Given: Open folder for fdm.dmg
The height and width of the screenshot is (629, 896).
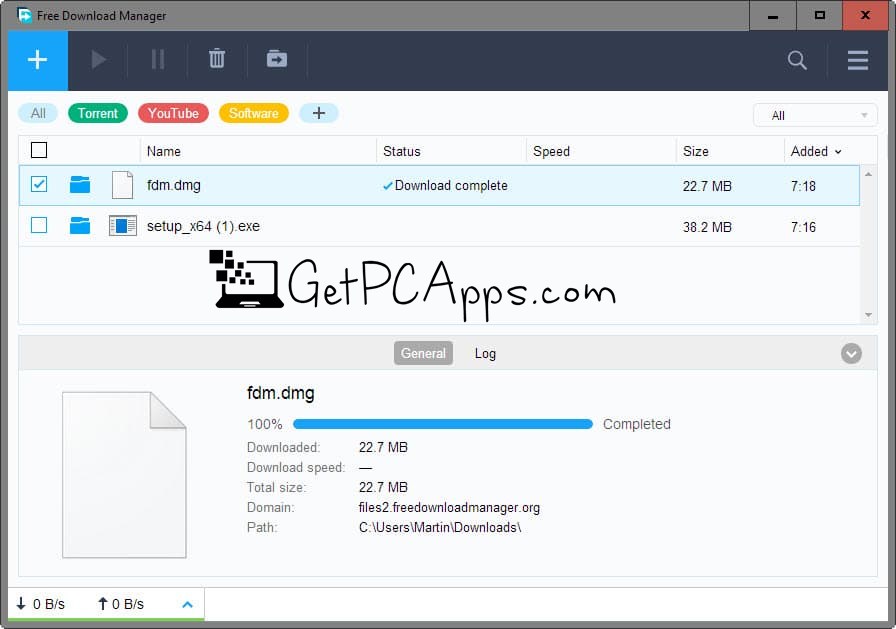Looking at the screenshot, I should [x=80, y=185].
